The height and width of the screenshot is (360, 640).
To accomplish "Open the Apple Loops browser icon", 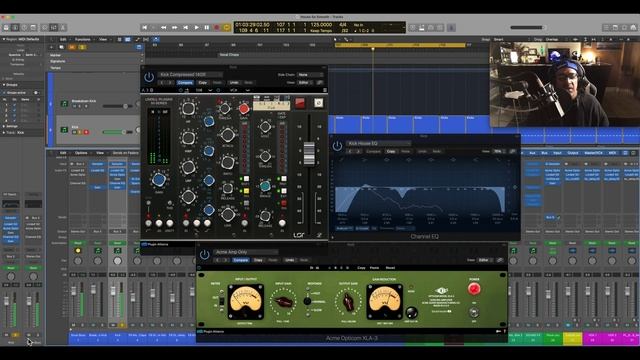I will pyautogui.click(x=624, y=27).
